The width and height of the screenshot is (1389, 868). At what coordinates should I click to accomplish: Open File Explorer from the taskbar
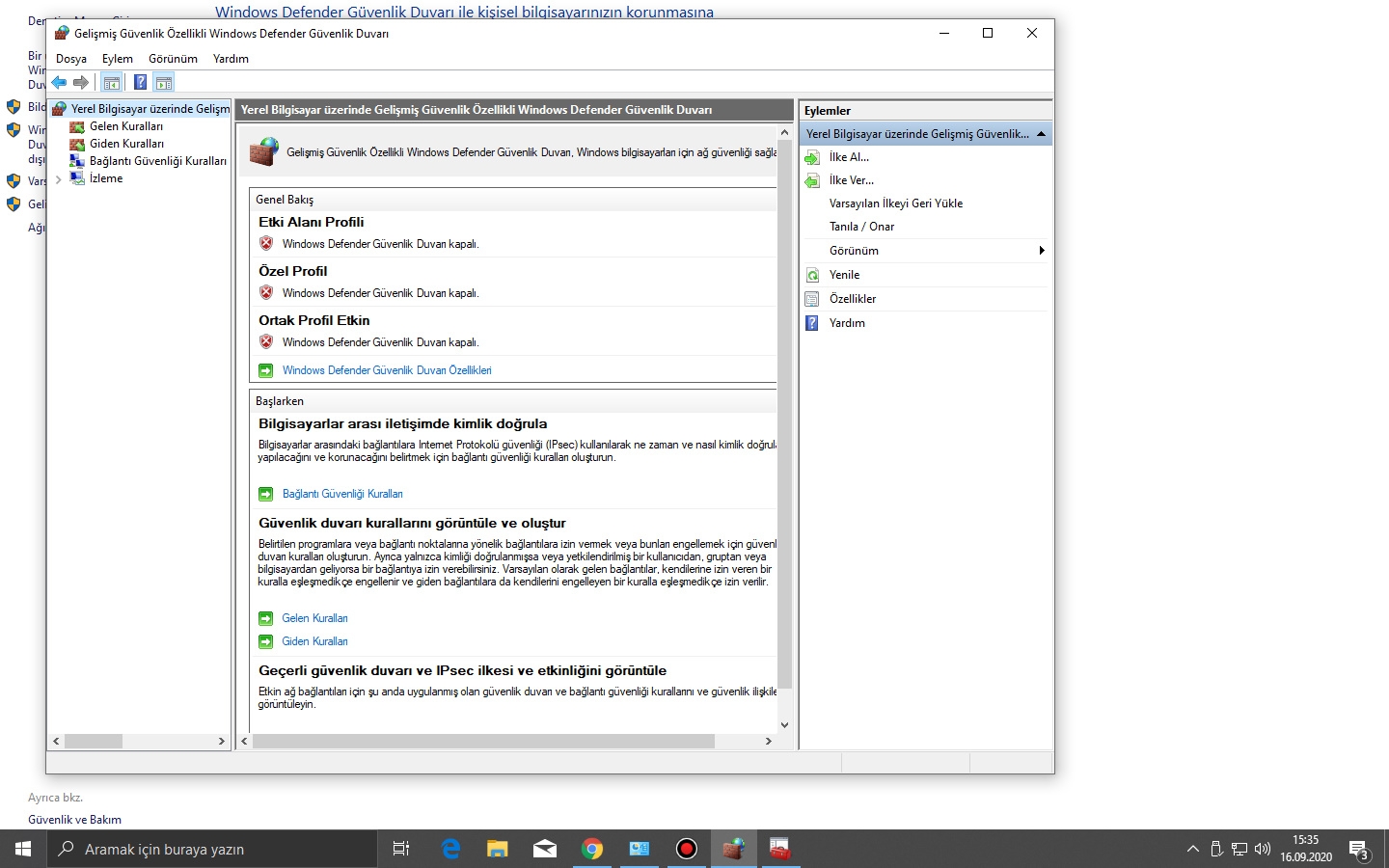pos(497,849)
